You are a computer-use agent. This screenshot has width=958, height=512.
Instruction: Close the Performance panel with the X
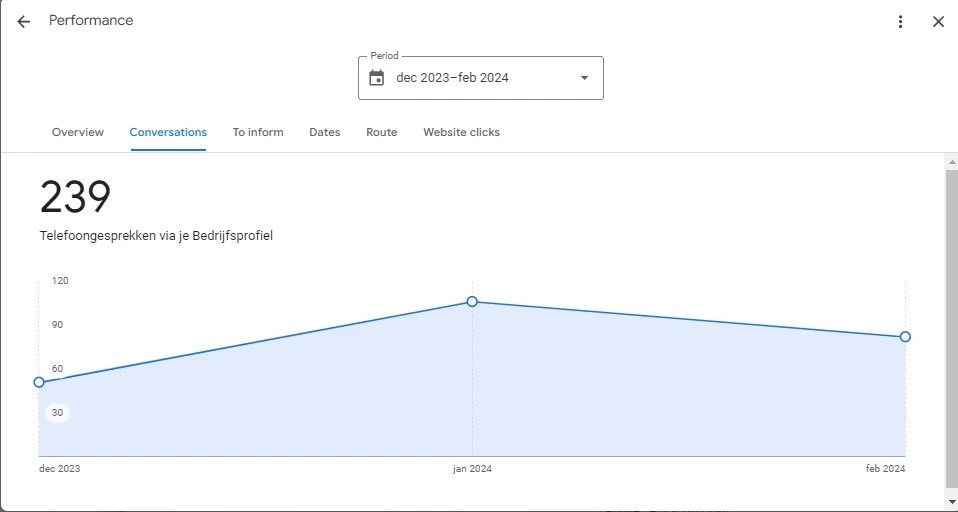coord(938,21)
